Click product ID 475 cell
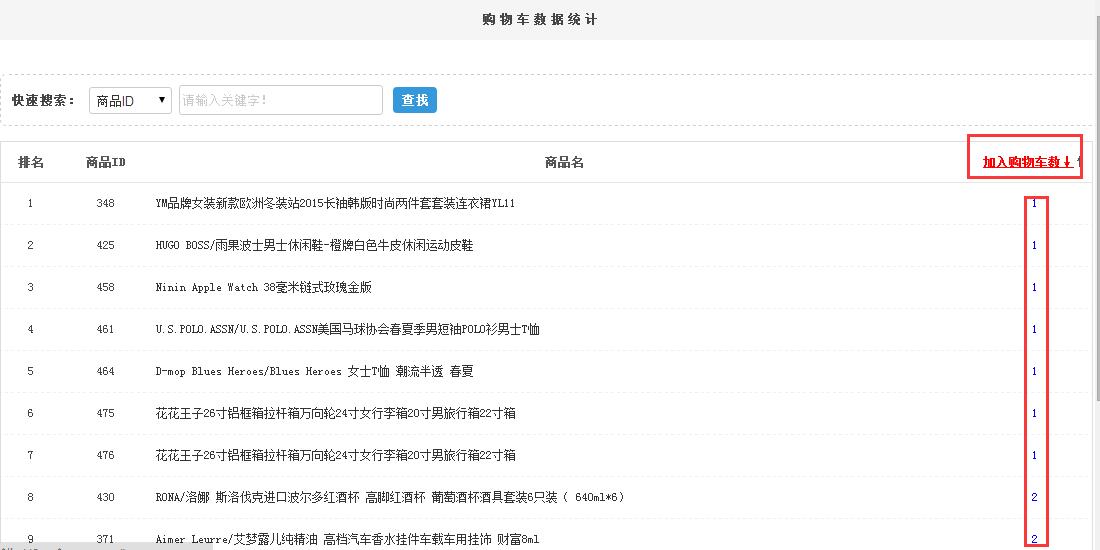 [x=105, y=414]
